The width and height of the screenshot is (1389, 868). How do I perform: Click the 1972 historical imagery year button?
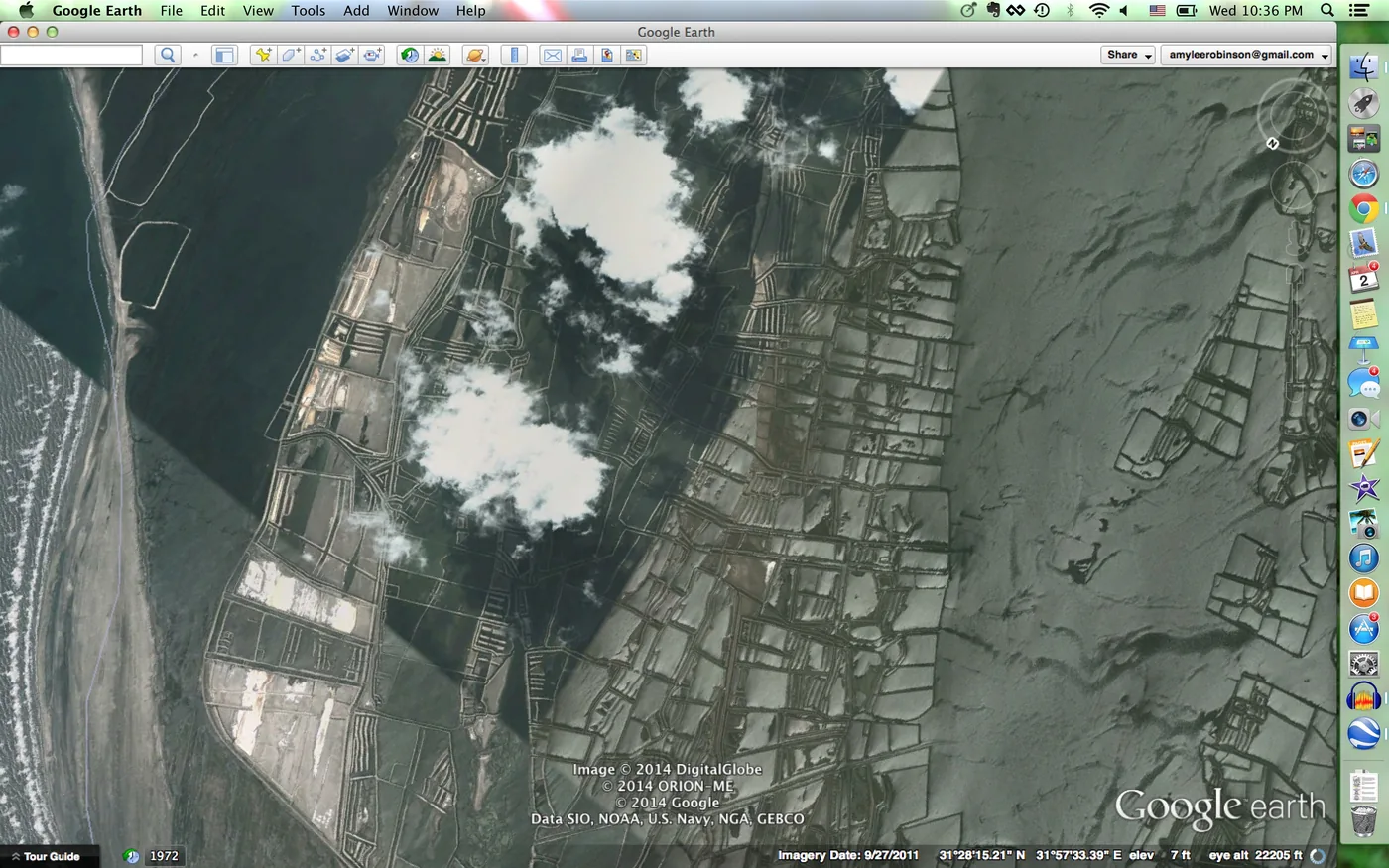coord(164,856)
